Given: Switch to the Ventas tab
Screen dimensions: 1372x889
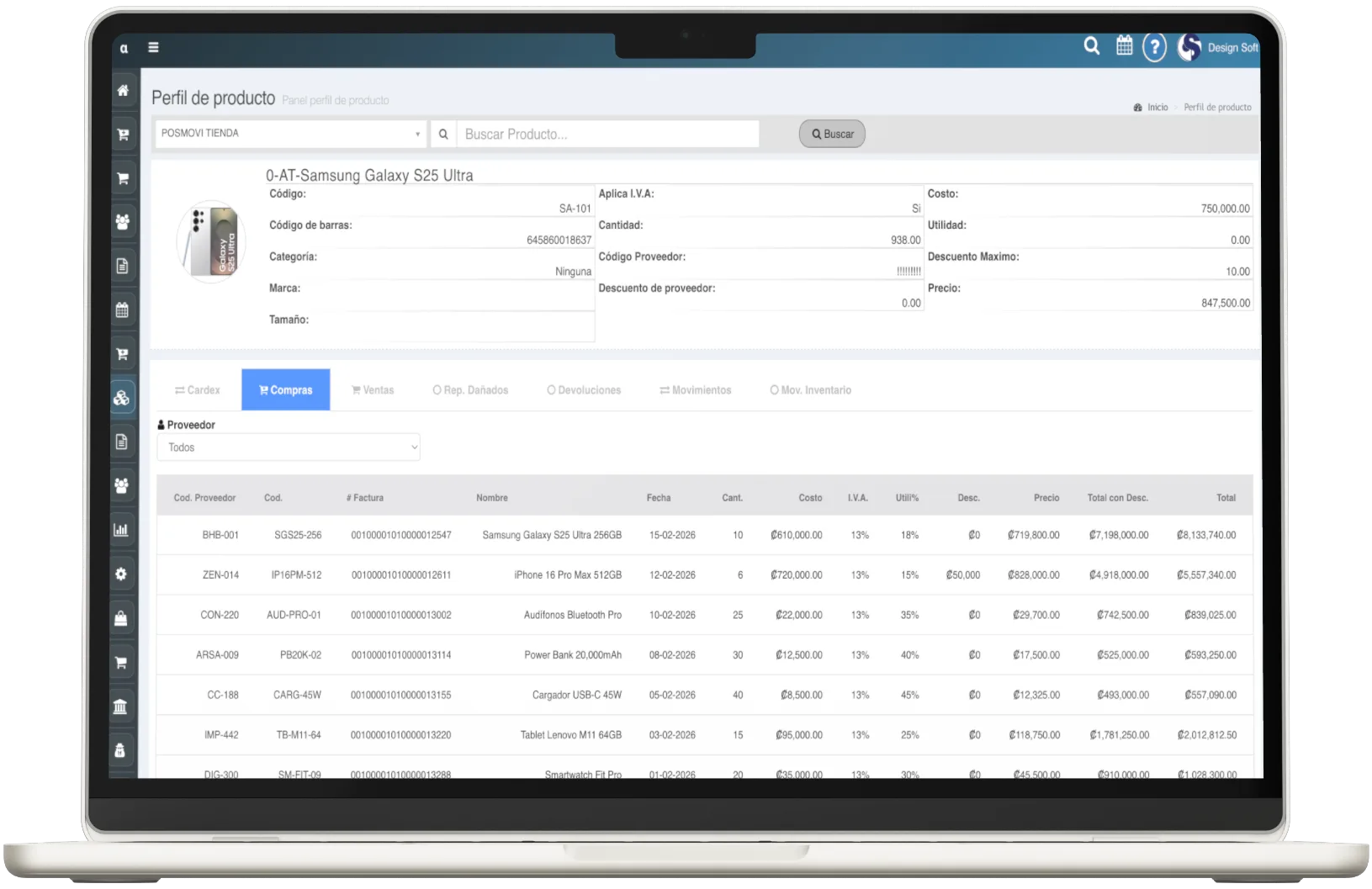Looking at the screenshot, I should [373, 390].
